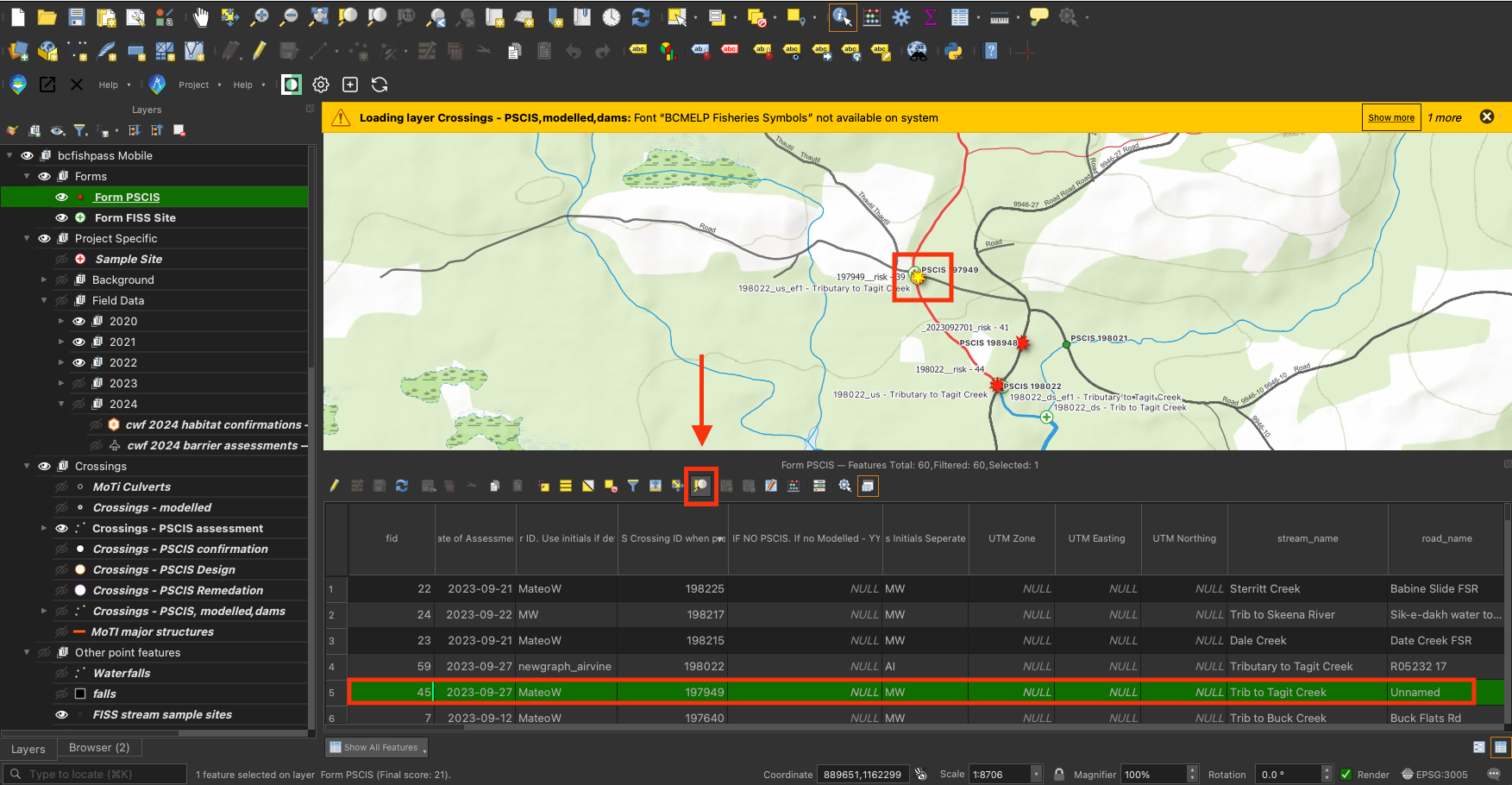Toggle visibility of the 2022 group
This screenshot has height=785, width=1512.
(78, 362)
